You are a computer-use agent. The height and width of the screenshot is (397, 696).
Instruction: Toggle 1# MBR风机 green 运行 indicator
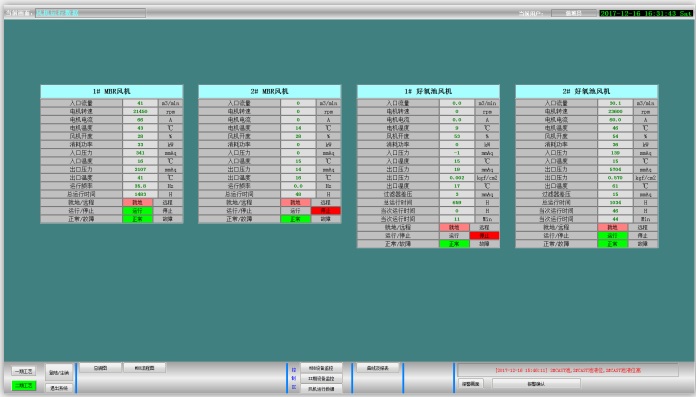coord(138,210)
